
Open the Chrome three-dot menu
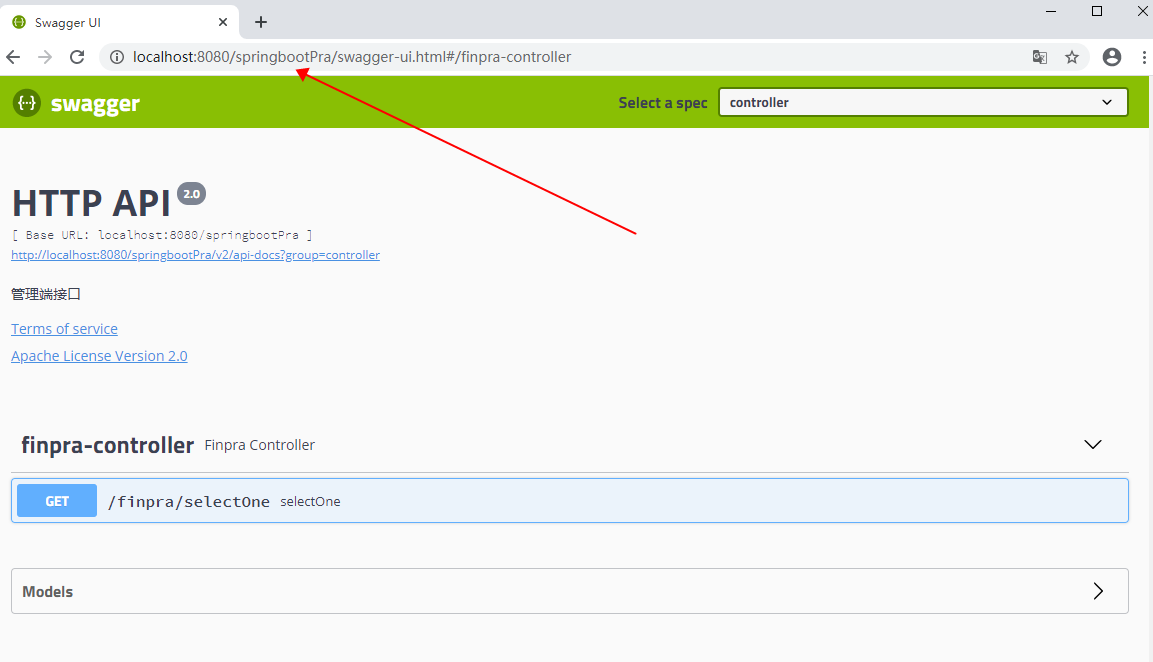tap(1144, 57)
